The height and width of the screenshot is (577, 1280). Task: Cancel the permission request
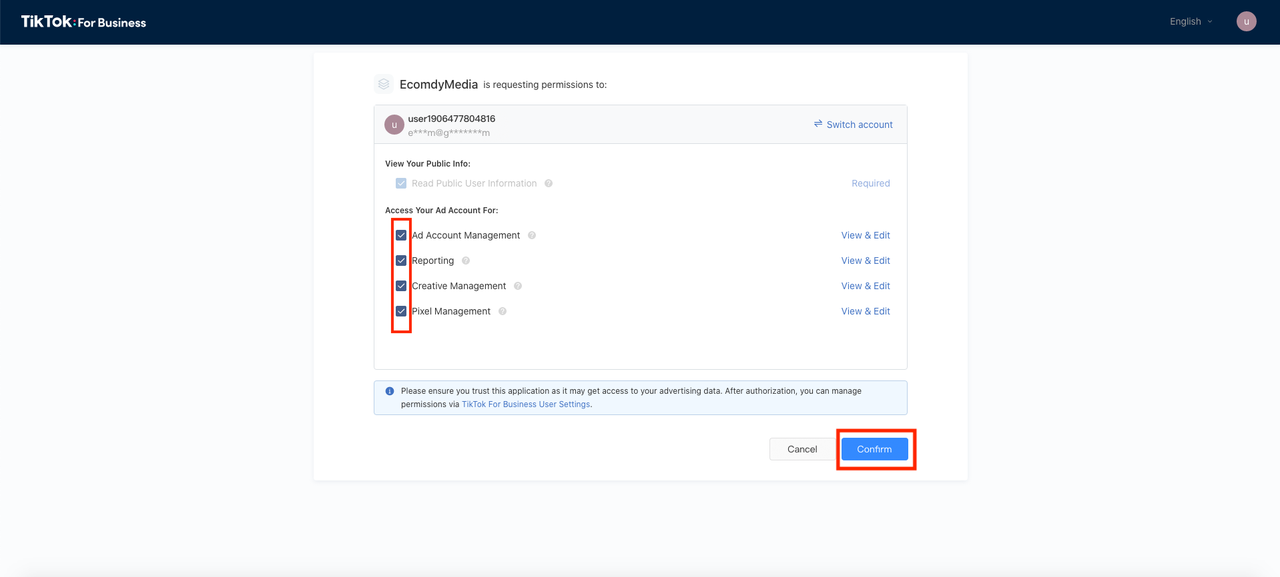802,449
